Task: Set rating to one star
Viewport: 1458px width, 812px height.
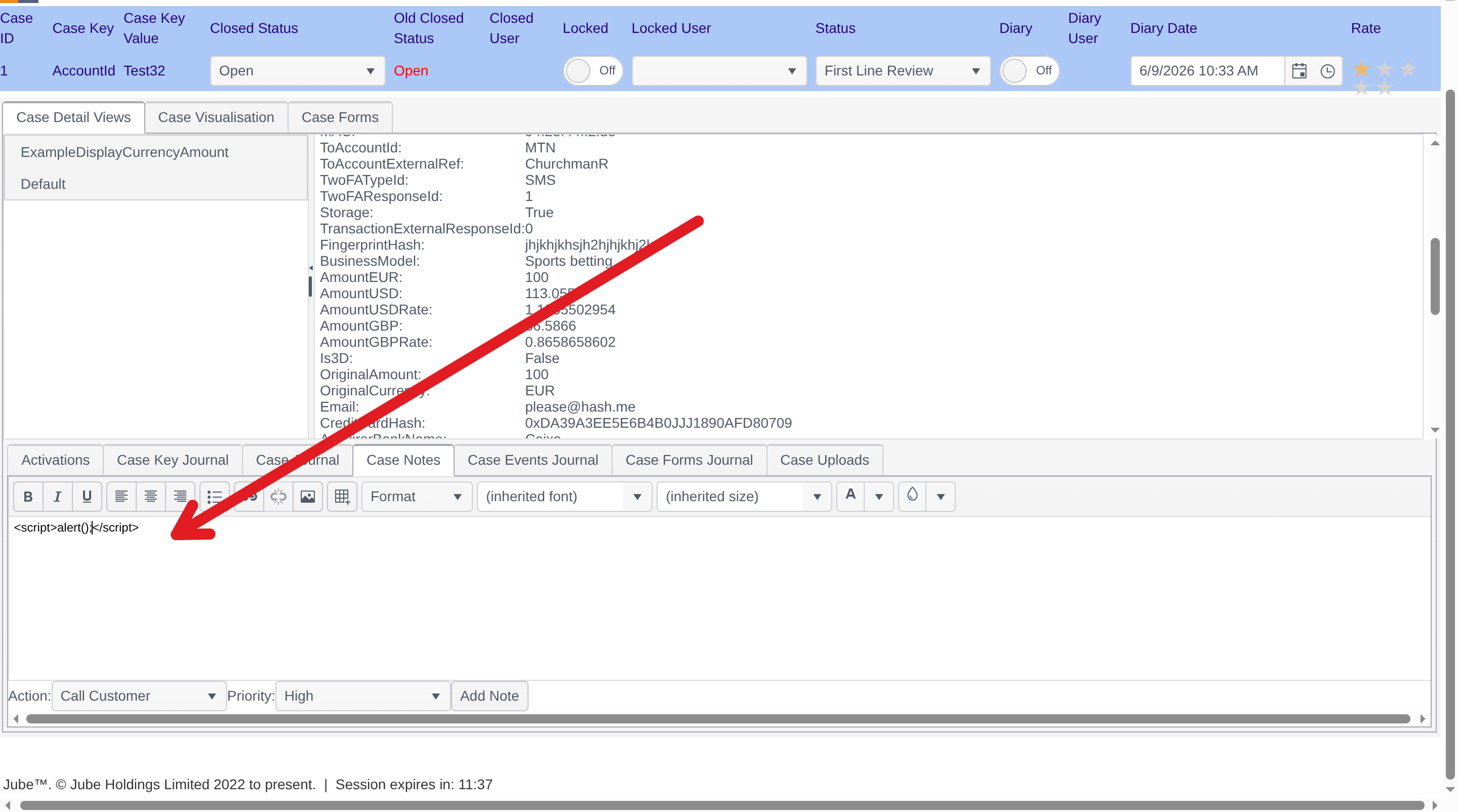Action: tap(1362, 69)
